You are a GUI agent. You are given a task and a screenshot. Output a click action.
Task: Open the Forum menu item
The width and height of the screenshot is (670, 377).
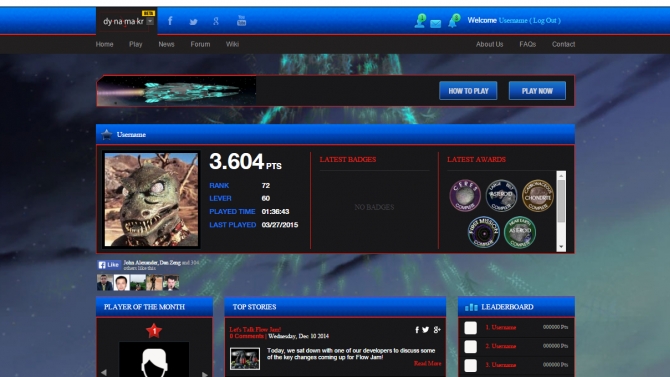click(x=200, y=44)
